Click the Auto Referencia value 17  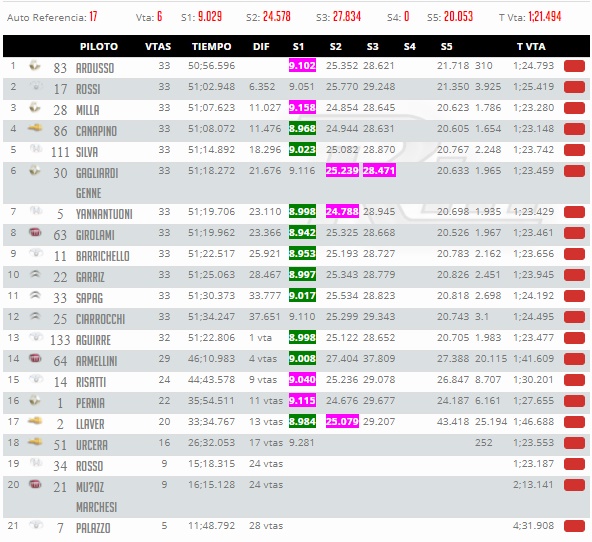tap(93, 17)
